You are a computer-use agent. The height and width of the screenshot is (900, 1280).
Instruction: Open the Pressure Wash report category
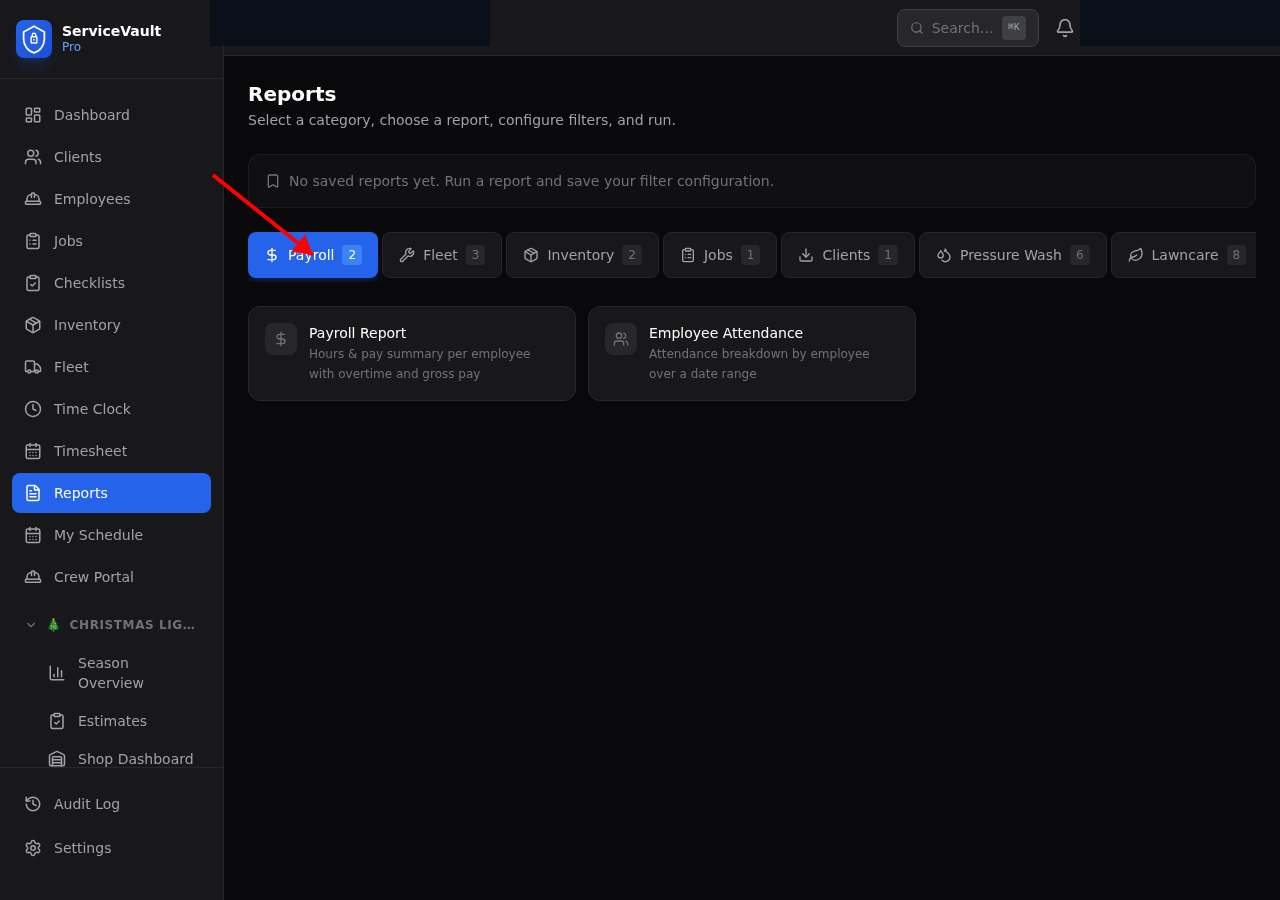(x=1012, y=255)
